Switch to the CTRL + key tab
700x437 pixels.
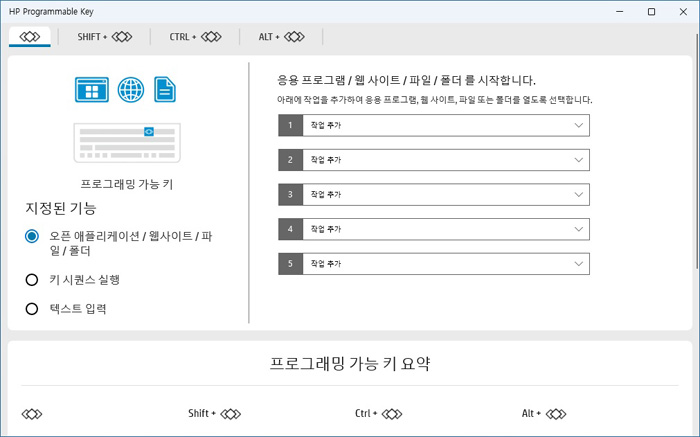195,37
